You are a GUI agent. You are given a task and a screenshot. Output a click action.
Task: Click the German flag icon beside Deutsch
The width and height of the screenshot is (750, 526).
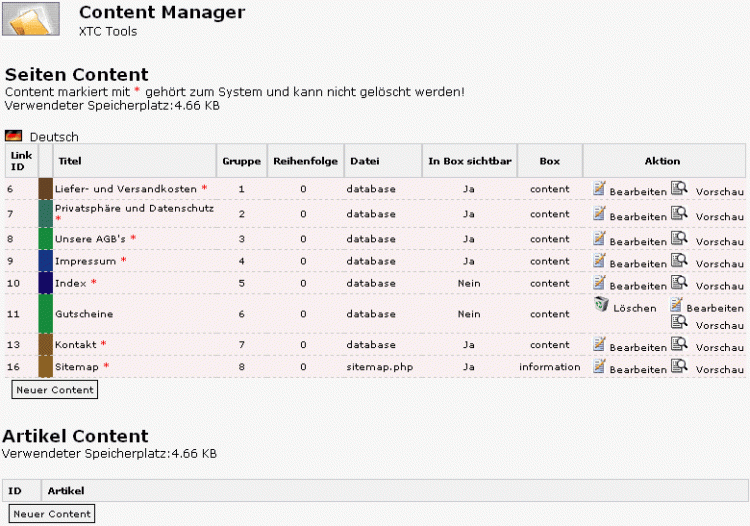13,136
